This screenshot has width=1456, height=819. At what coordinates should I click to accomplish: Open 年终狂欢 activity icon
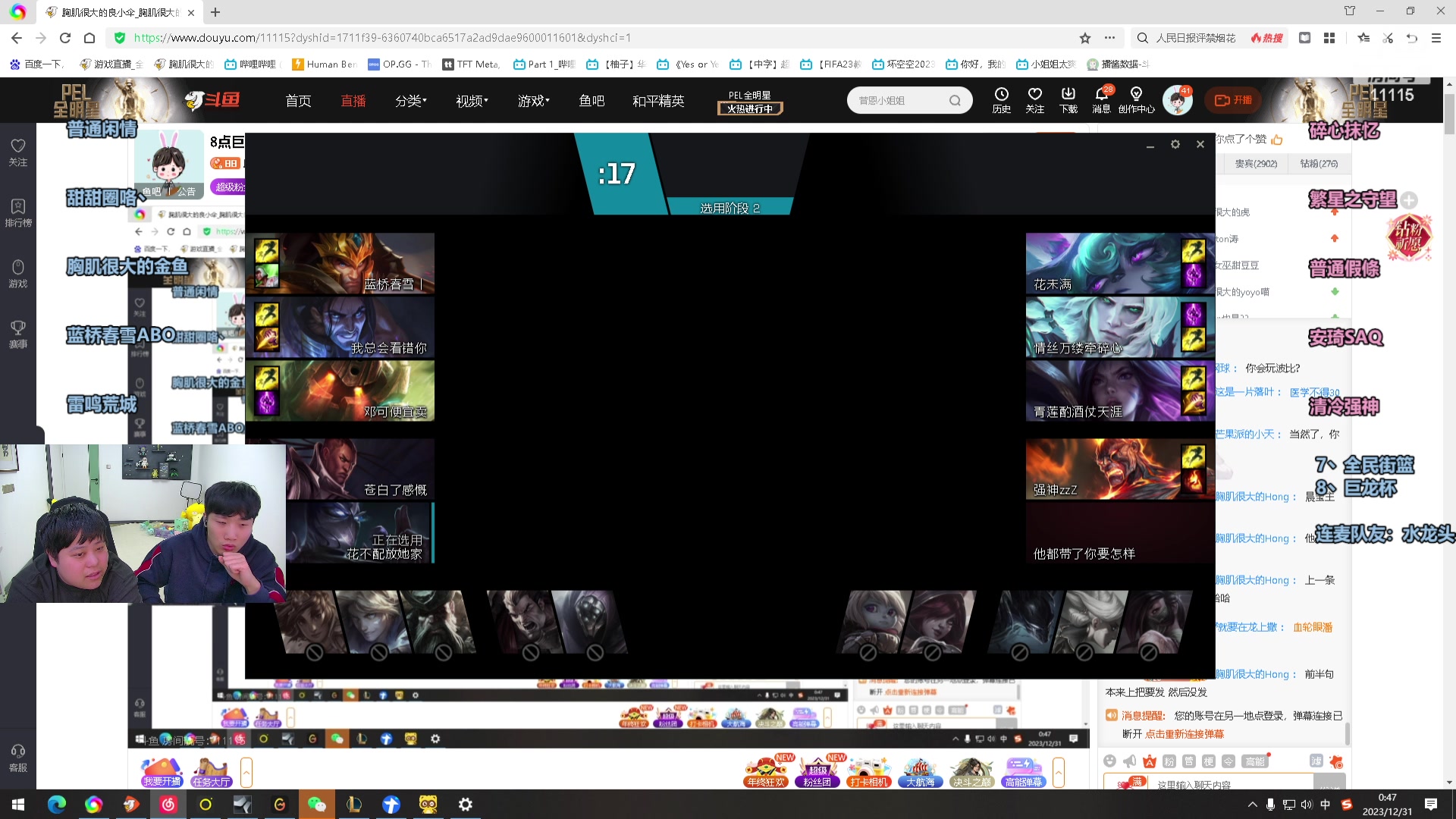(767, 773)
